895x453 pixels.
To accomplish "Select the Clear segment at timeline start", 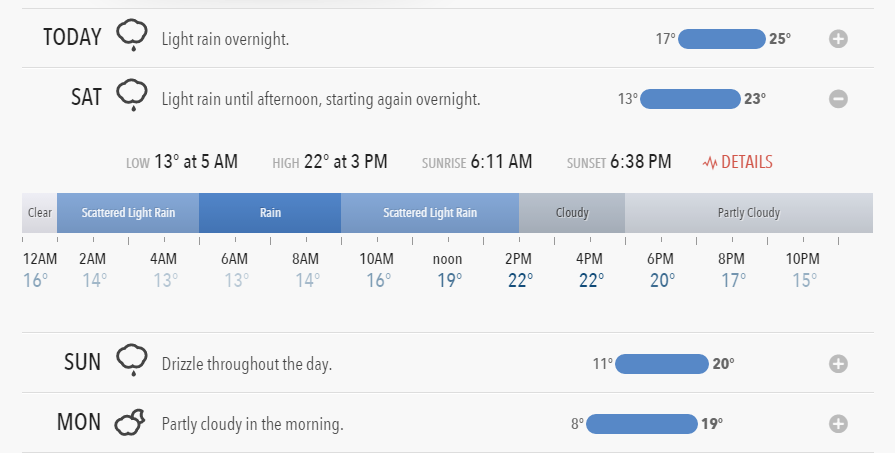I will coord(39,213).
